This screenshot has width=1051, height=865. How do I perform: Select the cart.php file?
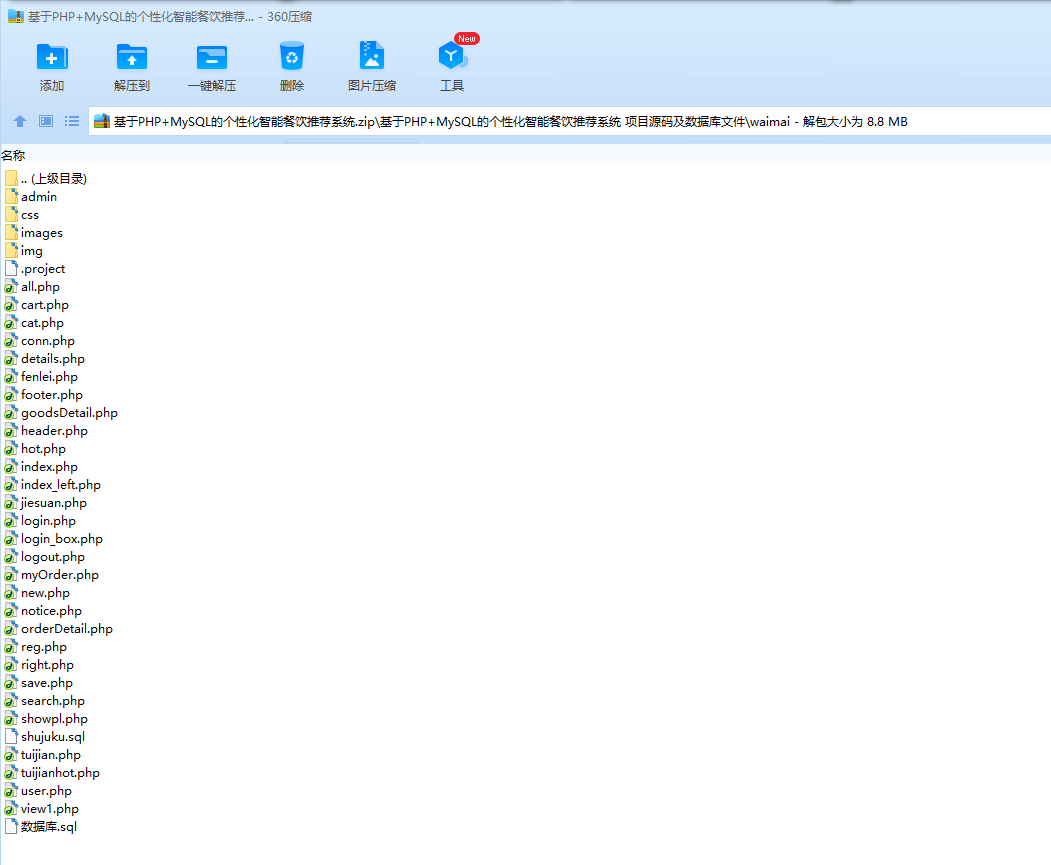[37, 306]
